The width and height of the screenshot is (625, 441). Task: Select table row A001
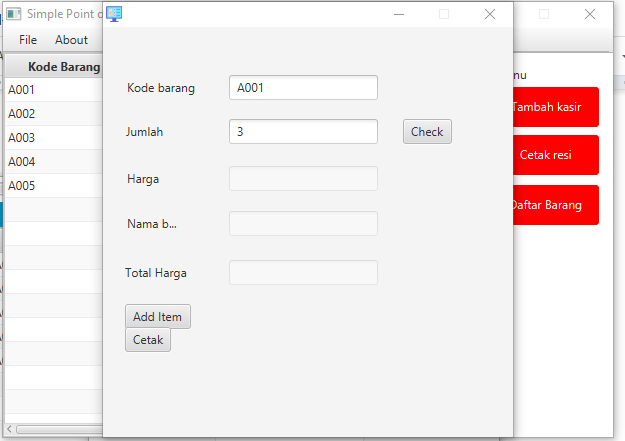tap(54, 90)
